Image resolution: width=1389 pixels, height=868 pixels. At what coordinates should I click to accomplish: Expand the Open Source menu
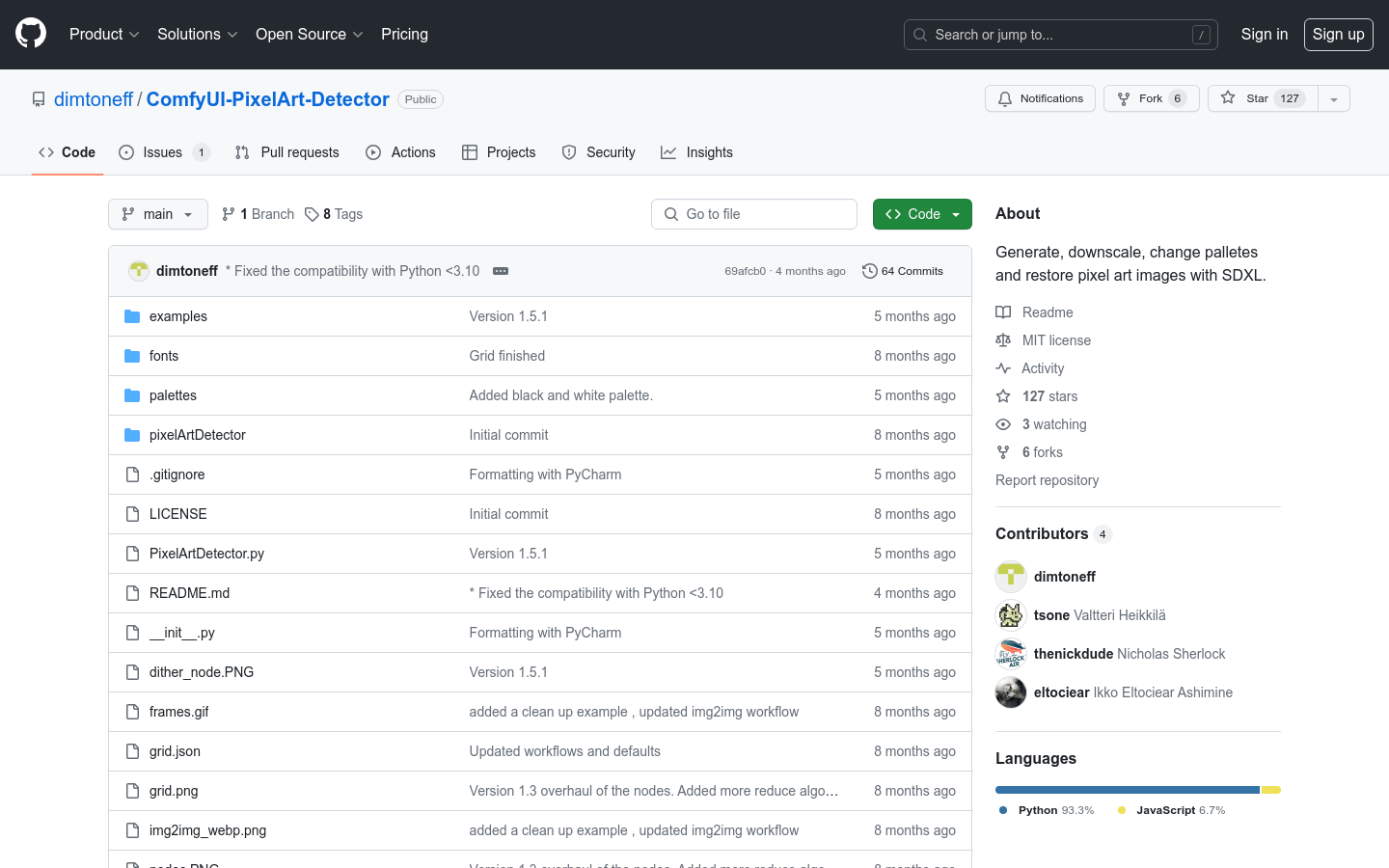(x=309, y=35)
